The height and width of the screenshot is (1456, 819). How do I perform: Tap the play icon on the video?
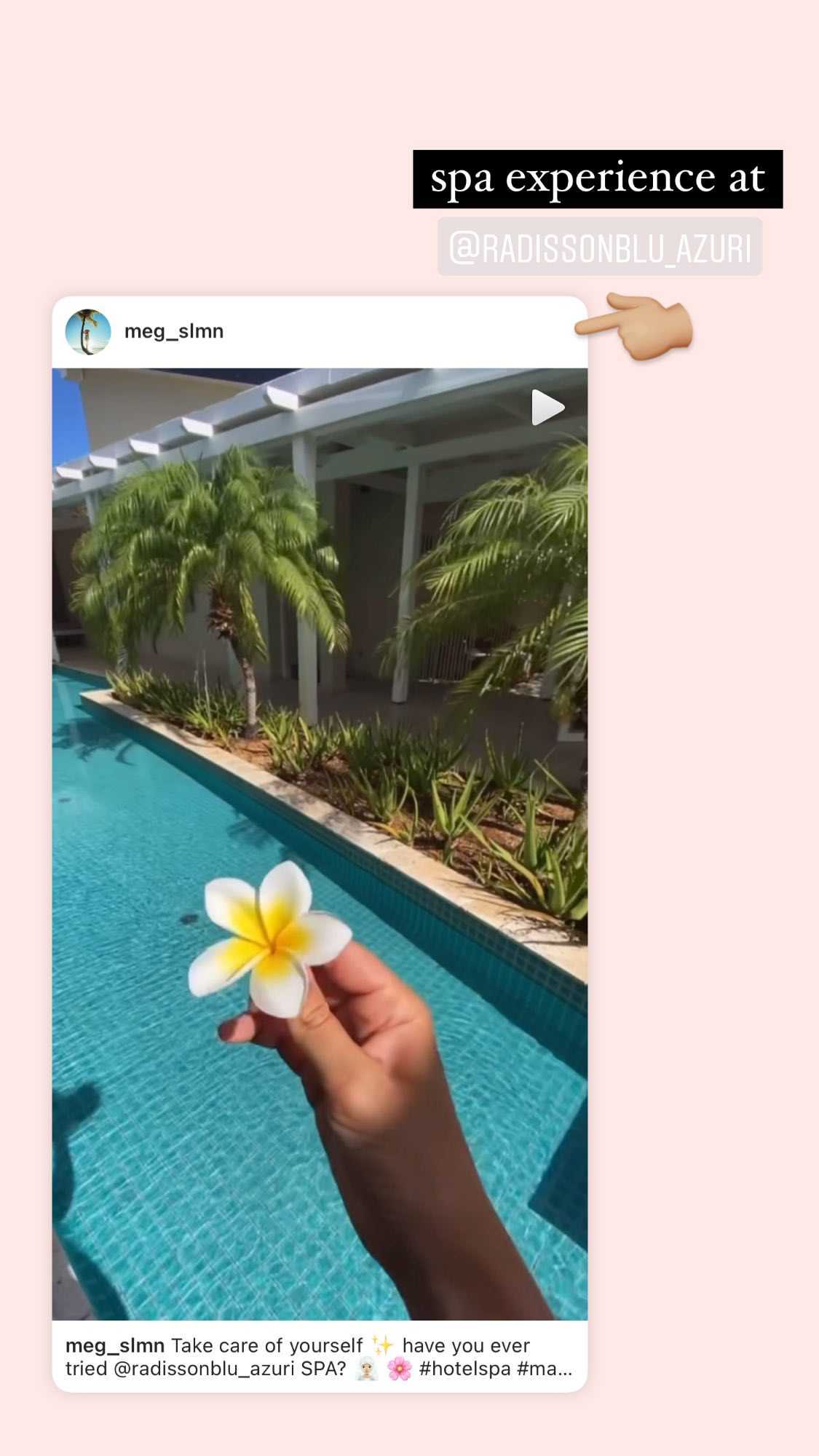click(547, 407)
